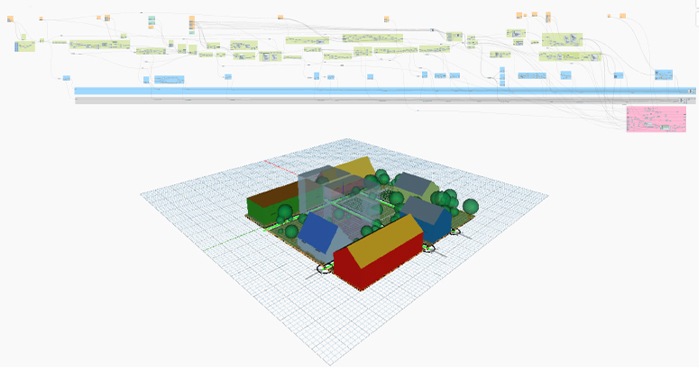The height and width of the screenshot is (371, 700).
Task: Select the pink node group in the graph
Action: click(x=656, y=119)
